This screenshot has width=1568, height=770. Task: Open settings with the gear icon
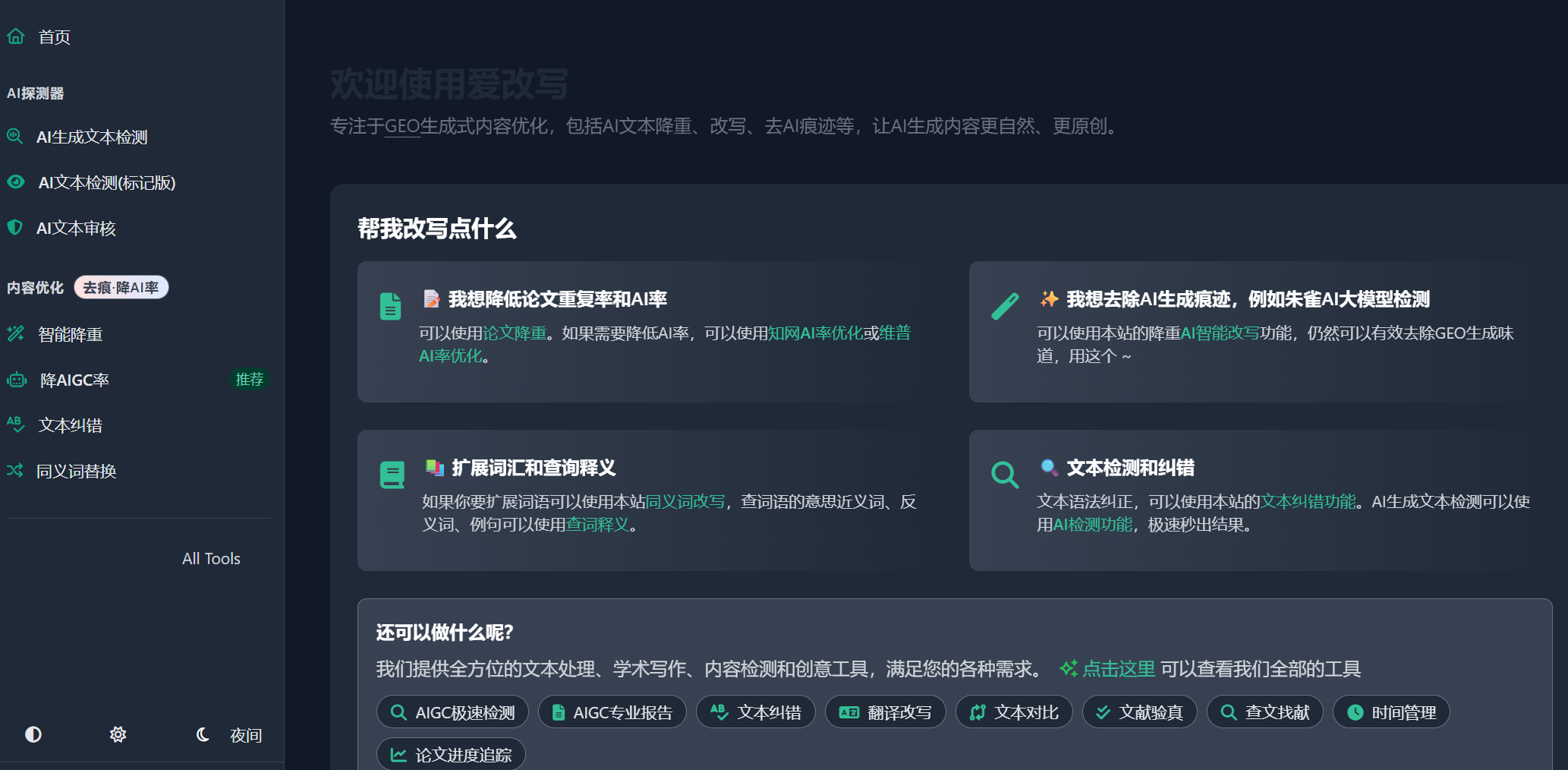pos(118,734)
